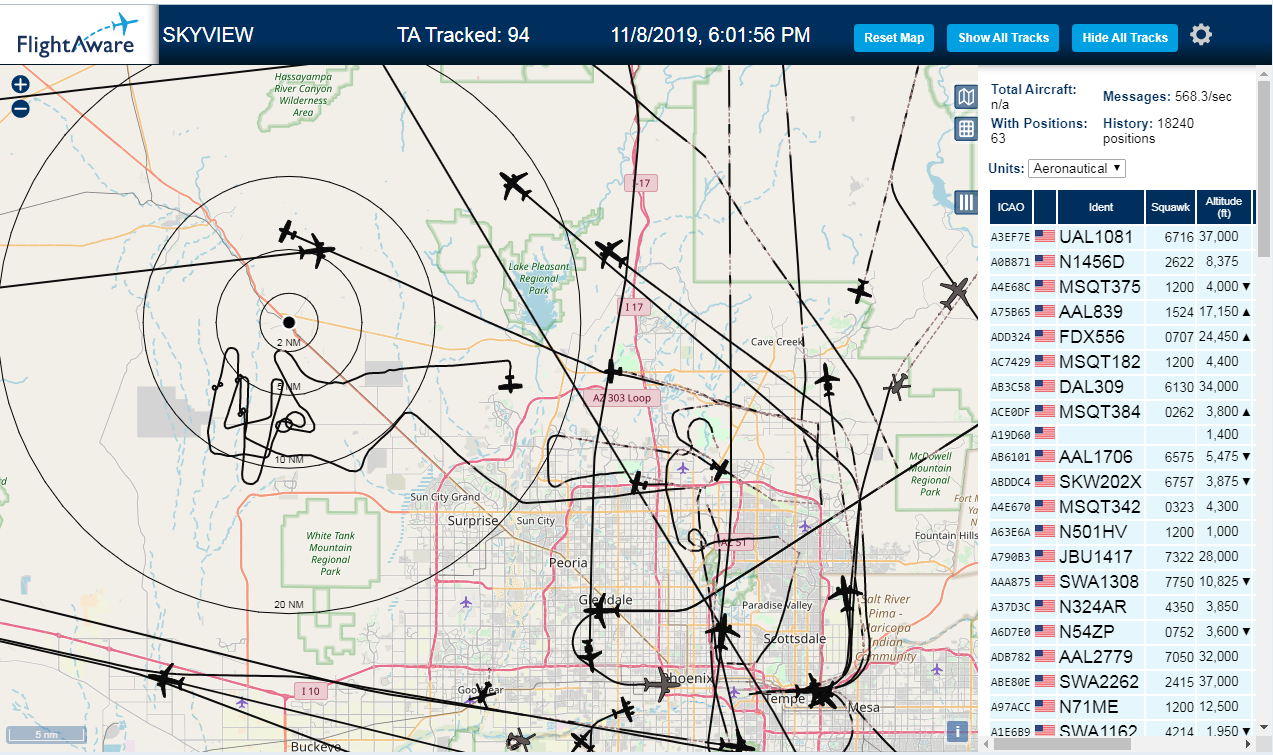Select the SWA1308 aircraft row

coord(1122,582)
